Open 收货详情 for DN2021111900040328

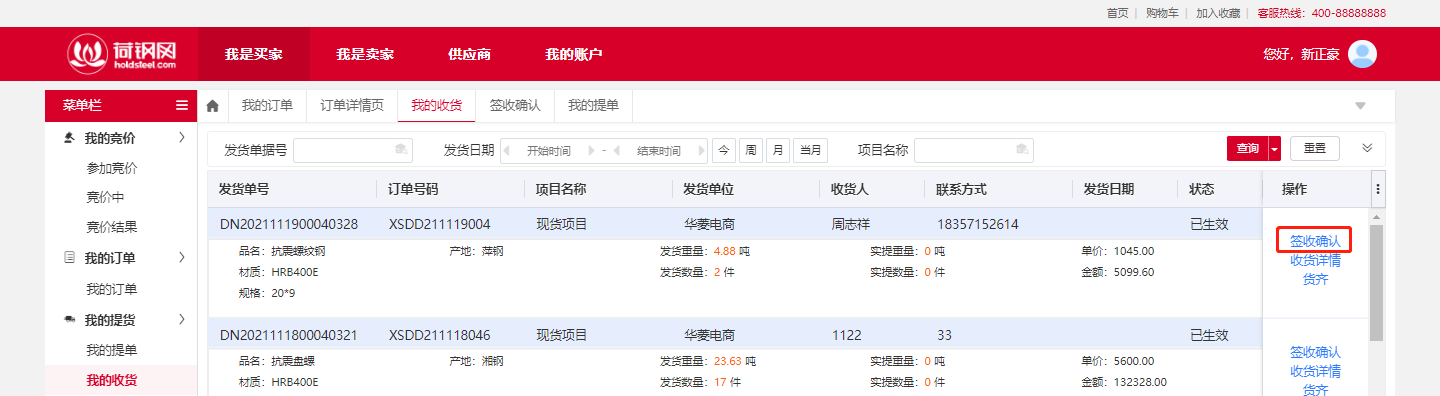[x=1315, y=260]
